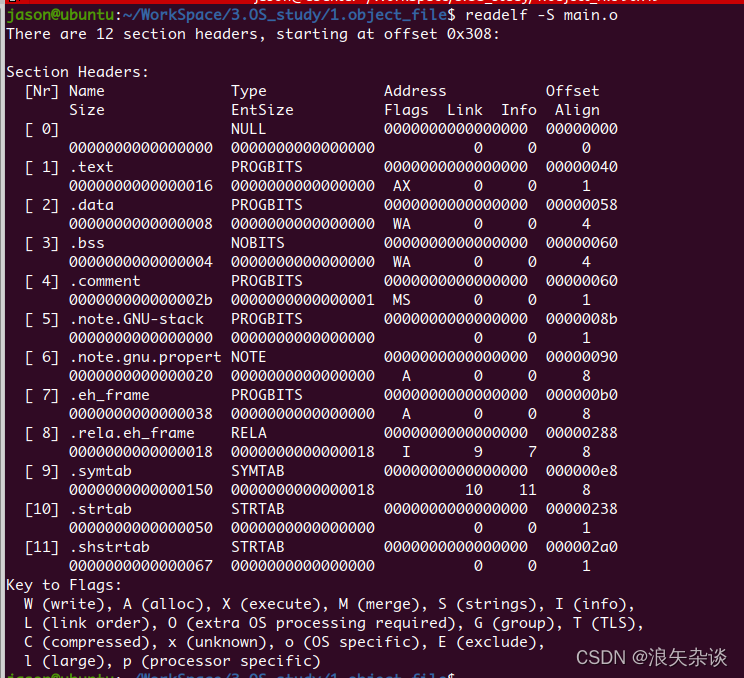Image resolution: width=744 pixels, height=678 pixels.
Task: Click the offset value '000000b0'
Action: click(x=582, y=395)
